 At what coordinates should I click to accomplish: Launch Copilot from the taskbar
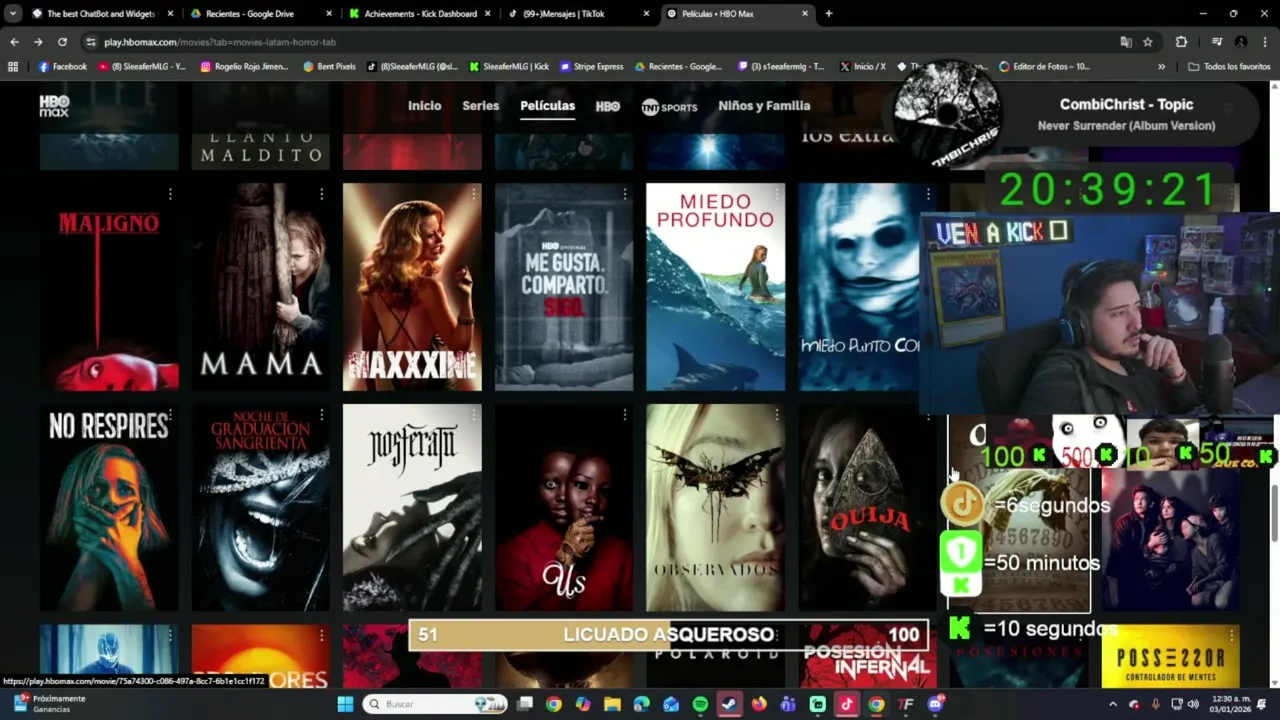[x=583, y=704]
